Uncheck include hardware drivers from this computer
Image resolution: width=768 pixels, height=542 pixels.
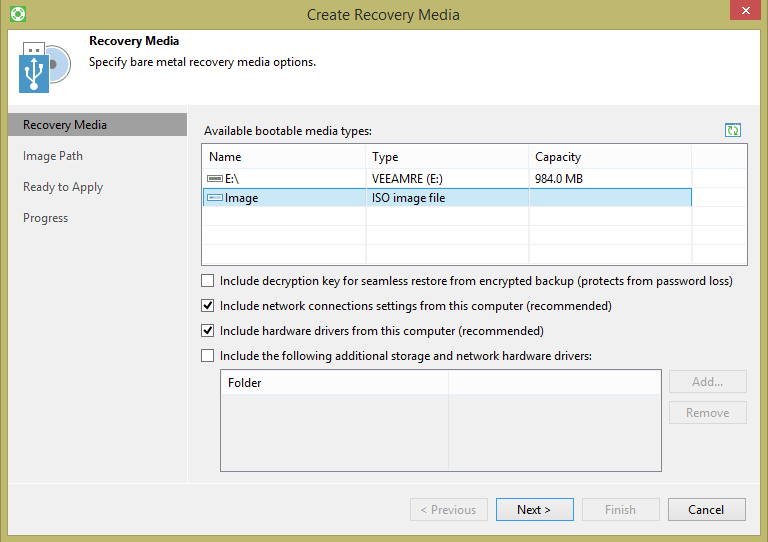[208, 331]
